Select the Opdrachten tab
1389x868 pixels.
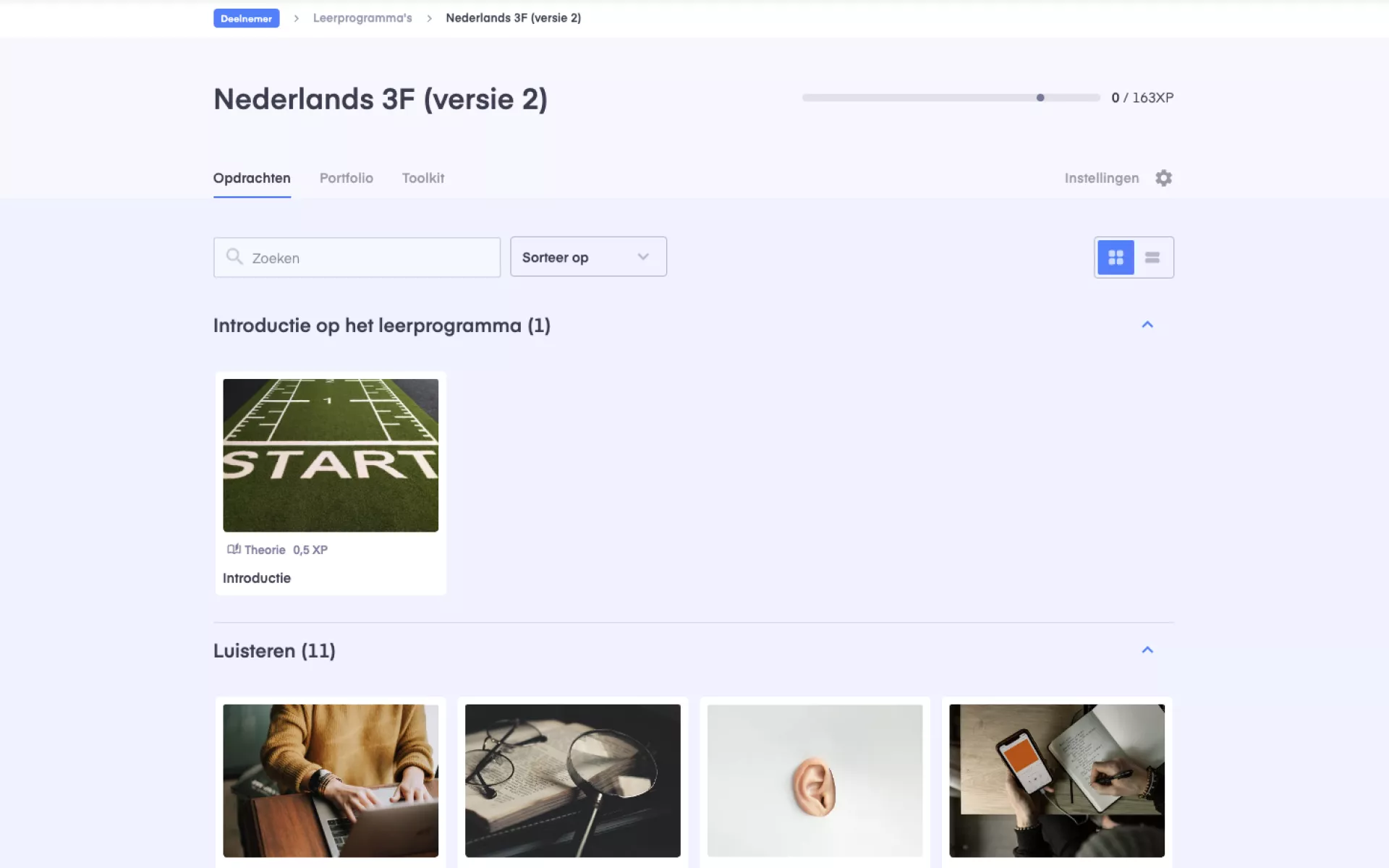pos(252,178)
